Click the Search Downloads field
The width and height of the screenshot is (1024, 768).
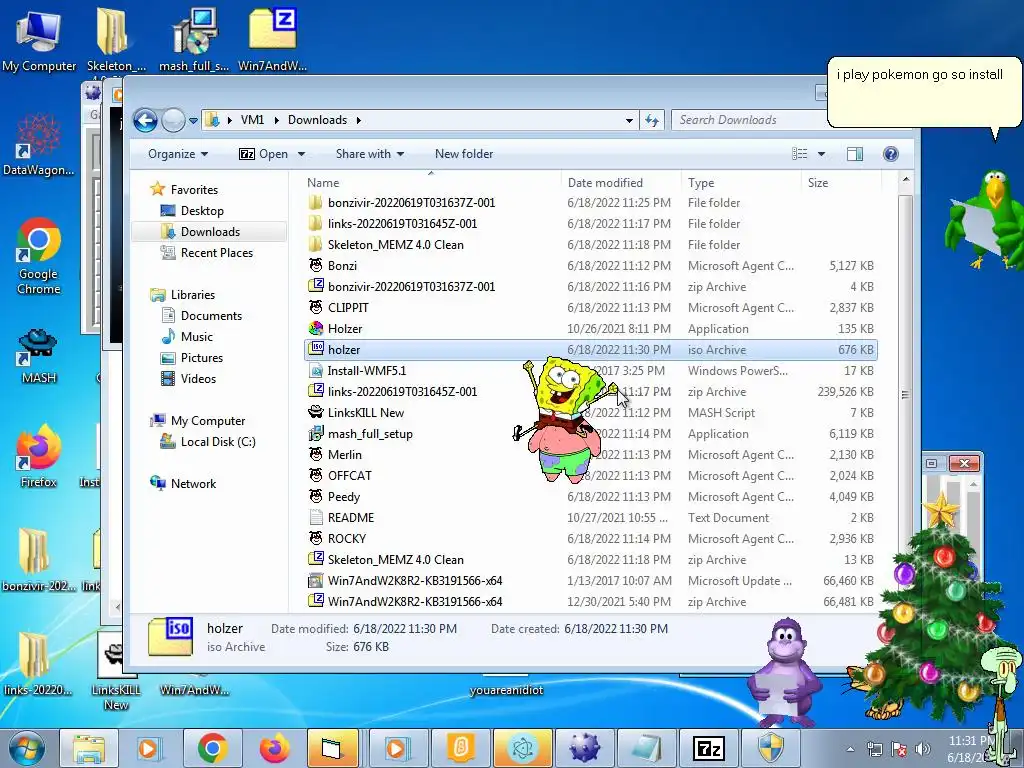[x=748, y=120]
